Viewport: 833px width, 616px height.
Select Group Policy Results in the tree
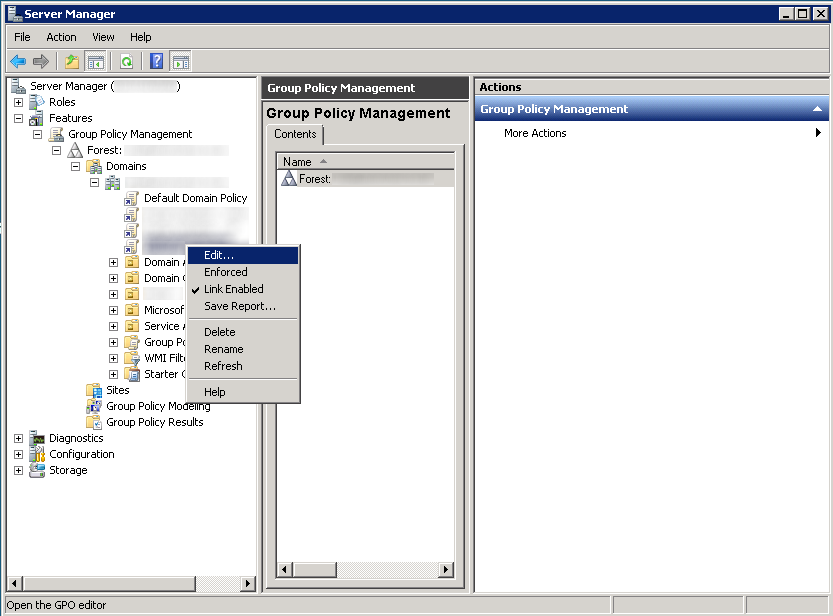155,422
